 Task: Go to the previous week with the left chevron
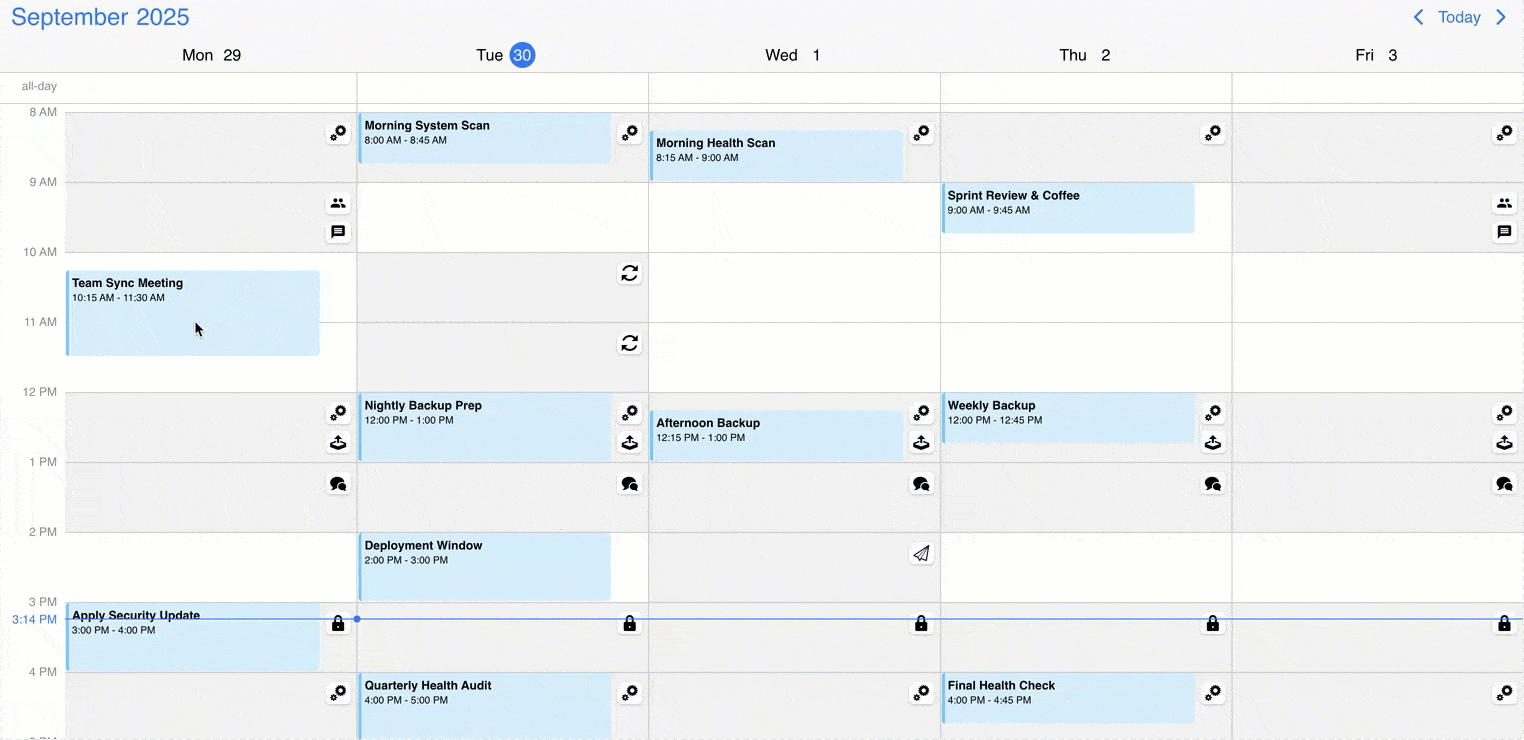pyautogui.click(x=1418, y=17)
